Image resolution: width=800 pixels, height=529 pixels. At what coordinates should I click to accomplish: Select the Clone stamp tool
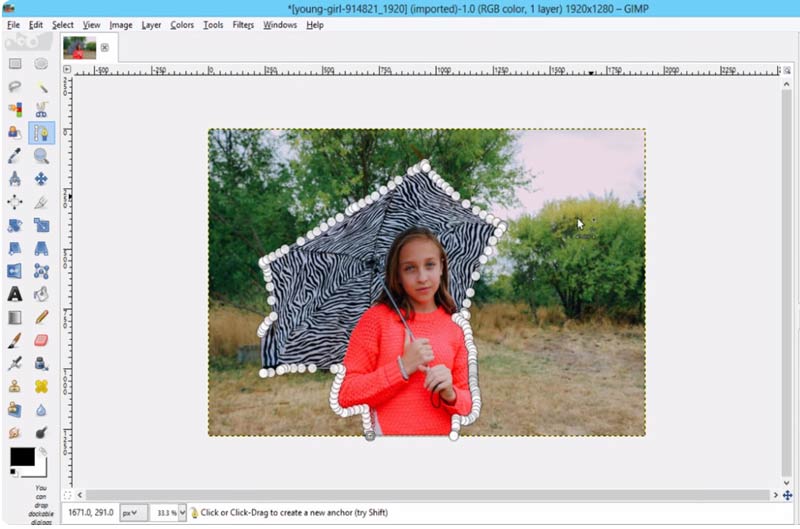(x=15, y=386)
